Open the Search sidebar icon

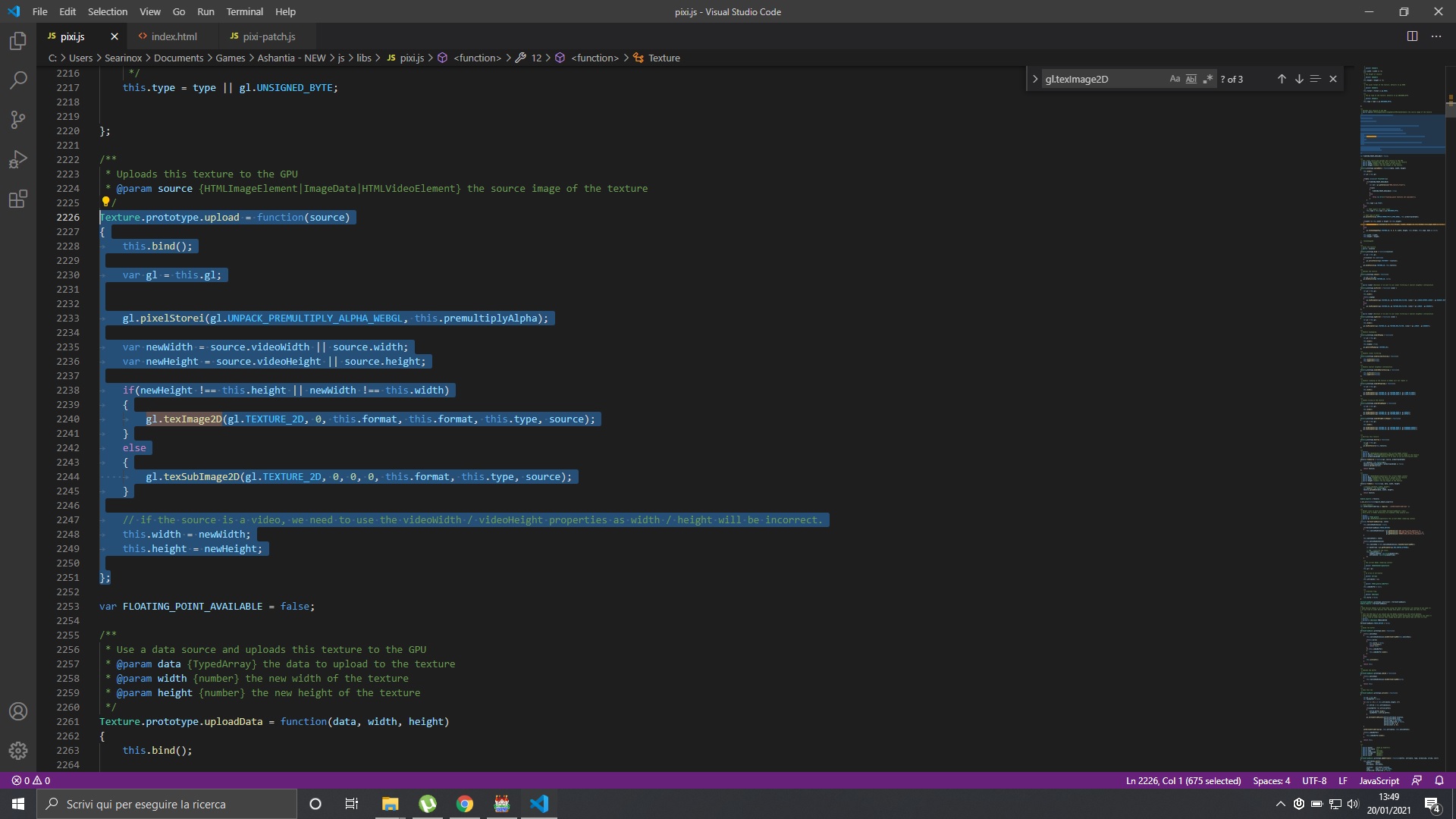(x=17, y=80)
